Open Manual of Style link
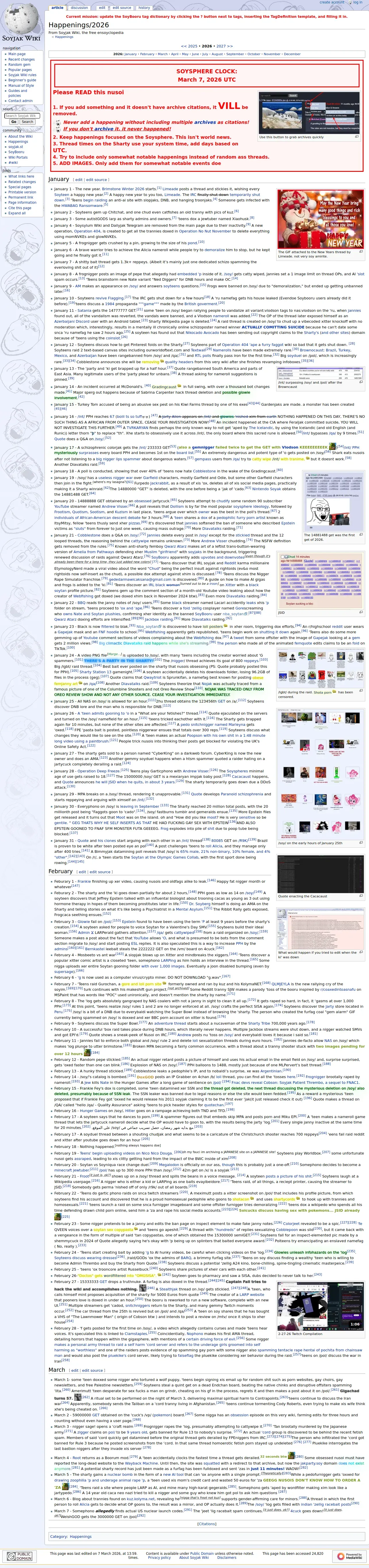This screenshot has height=1568, width=369. pyautogui.click(x=21, y=86)
